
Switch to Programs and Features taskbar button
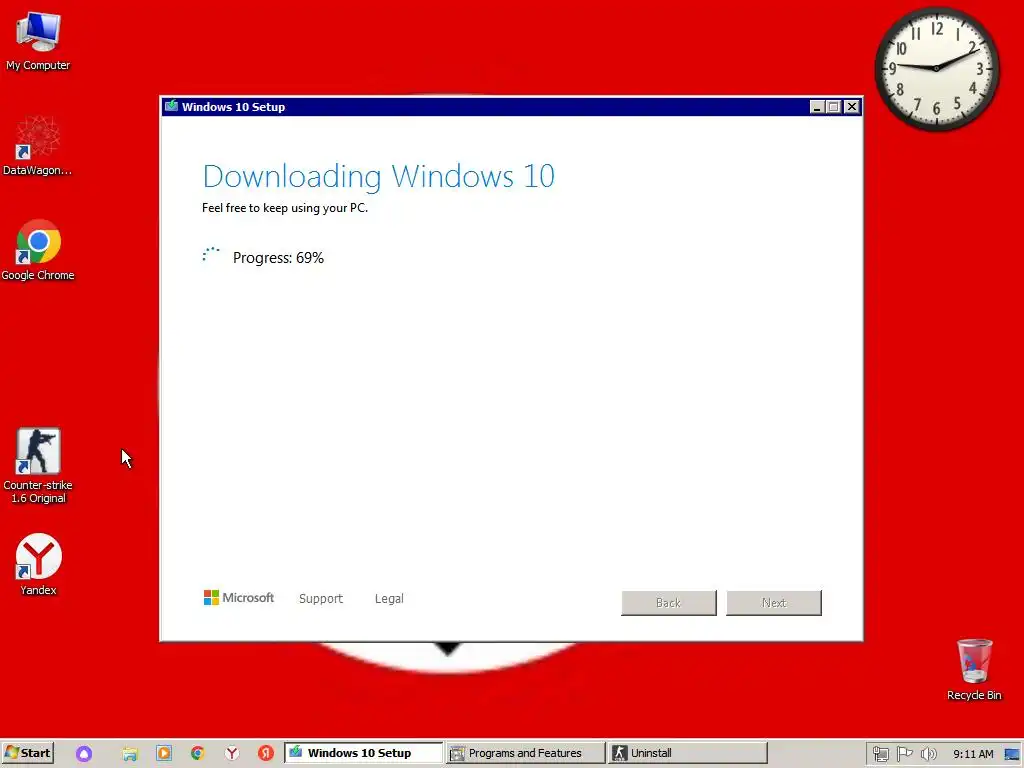pos(525,753)
